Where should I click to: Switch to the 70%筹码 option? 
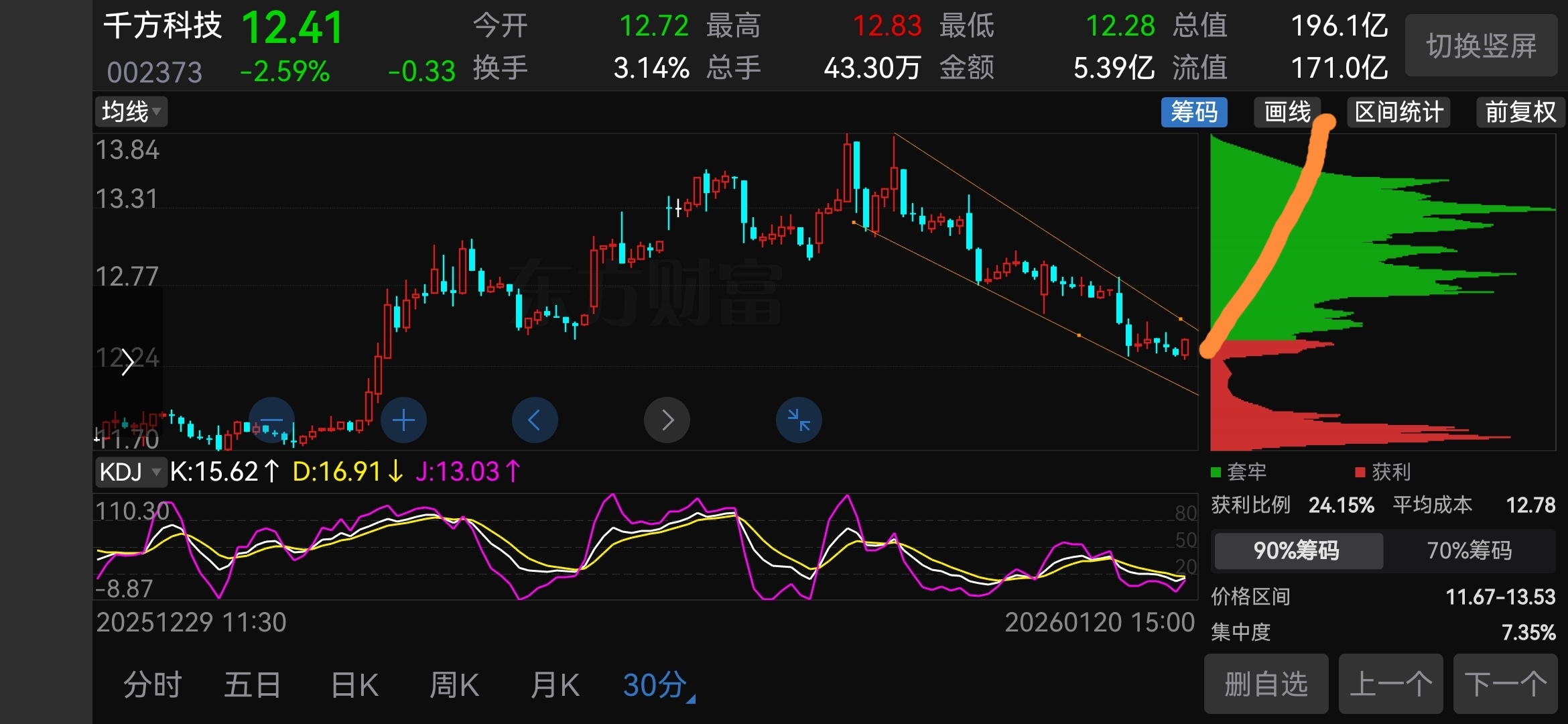pyautogui.click(x=1469, y=551)
